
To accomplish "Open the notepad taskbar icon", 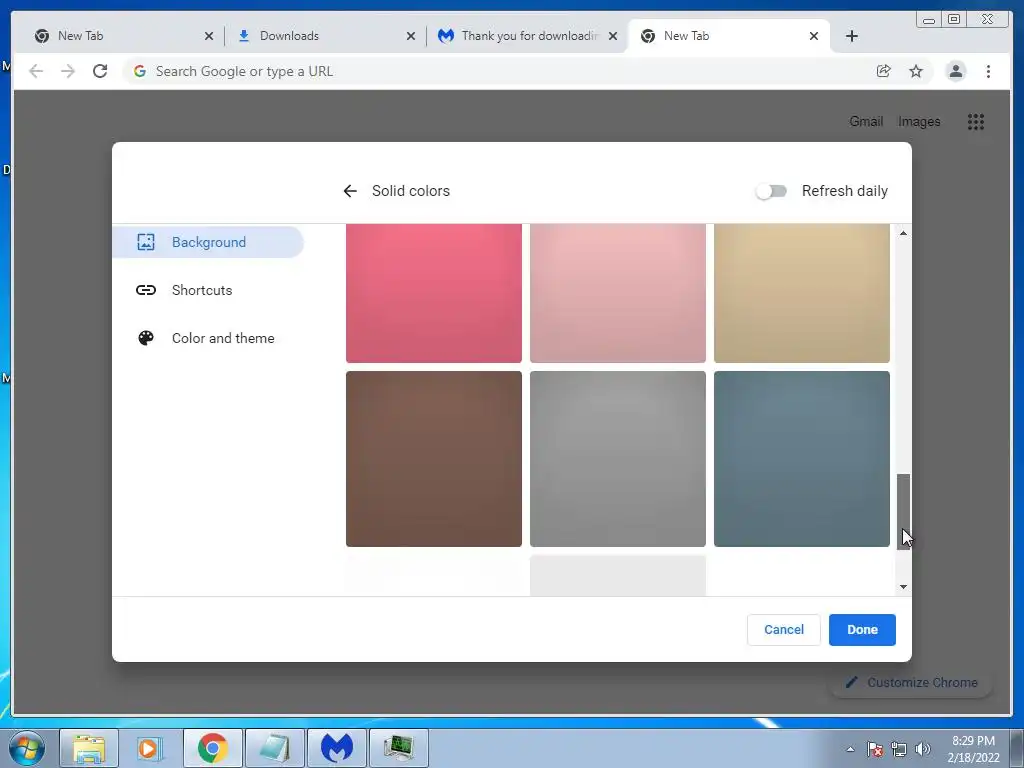I will click(275, 748).
